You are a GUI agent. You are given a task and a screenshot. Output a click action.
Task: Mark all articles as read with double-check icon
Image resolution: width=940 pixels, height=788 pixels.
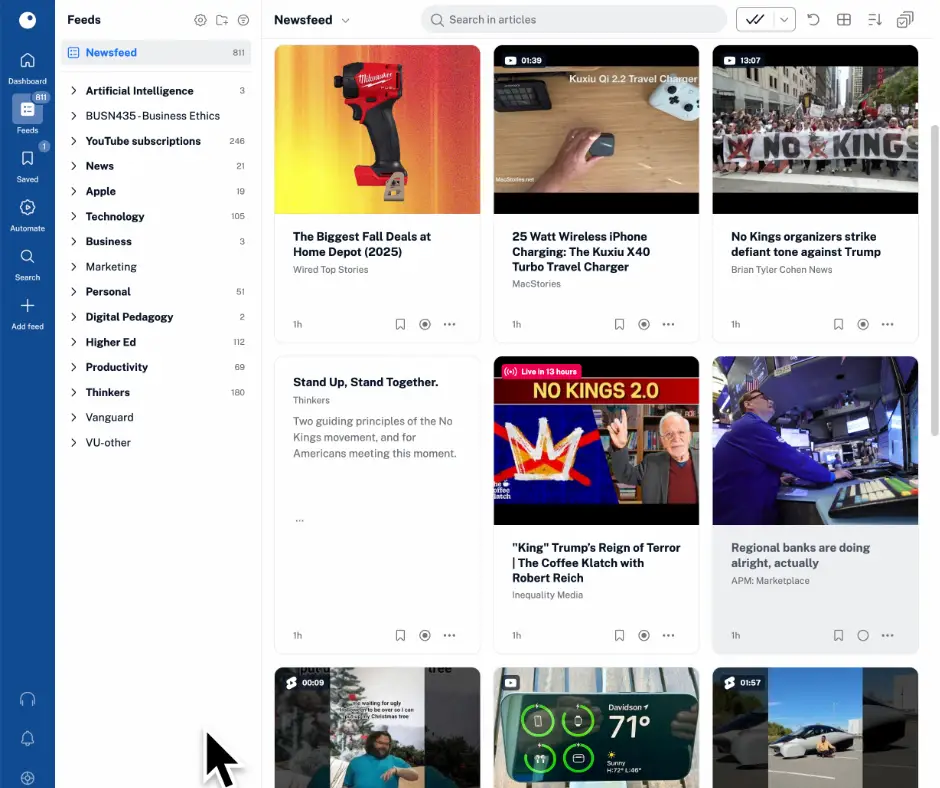(x=756, y=19)
